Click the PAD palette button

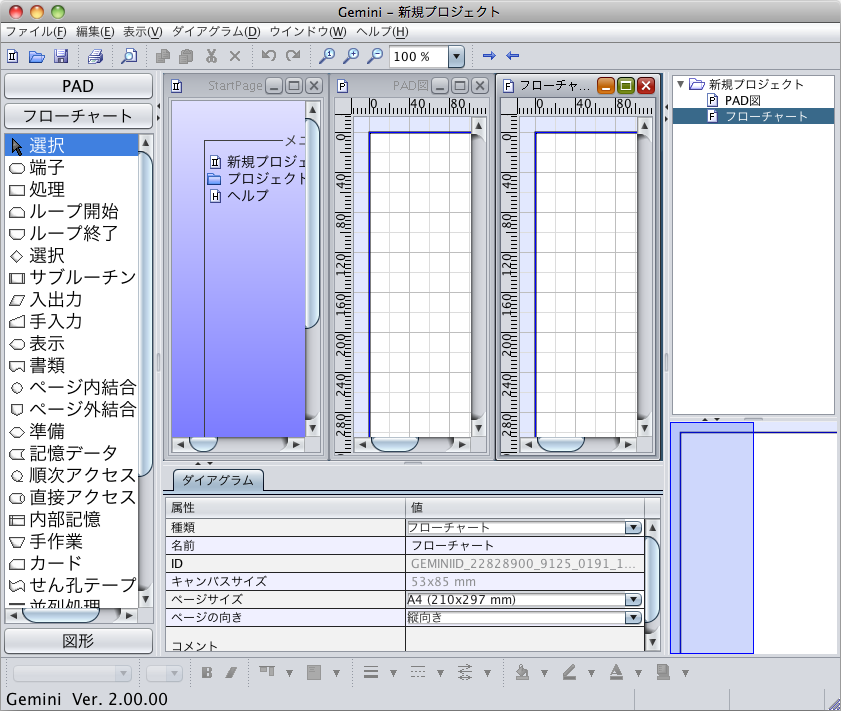[x=78, y=86]
